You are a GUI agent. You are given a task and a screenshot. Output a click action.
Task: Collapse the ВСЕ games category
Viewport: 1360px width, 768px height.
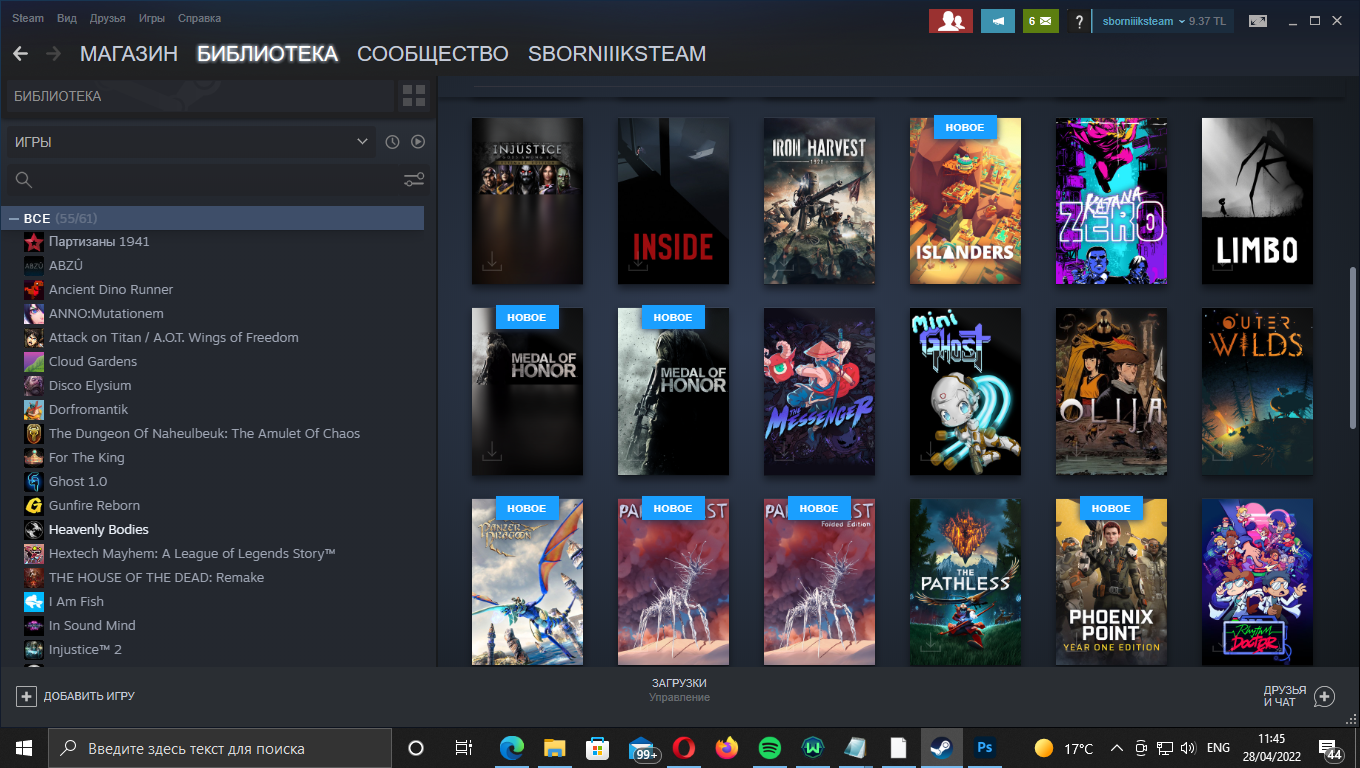(14, 218)
